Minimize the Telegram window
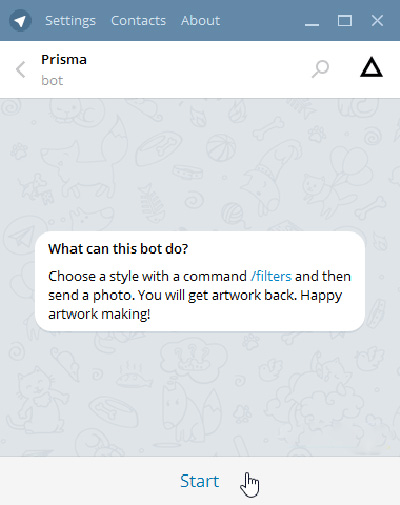This screenshot has height=505, width=400. click(x=312, y=21)
